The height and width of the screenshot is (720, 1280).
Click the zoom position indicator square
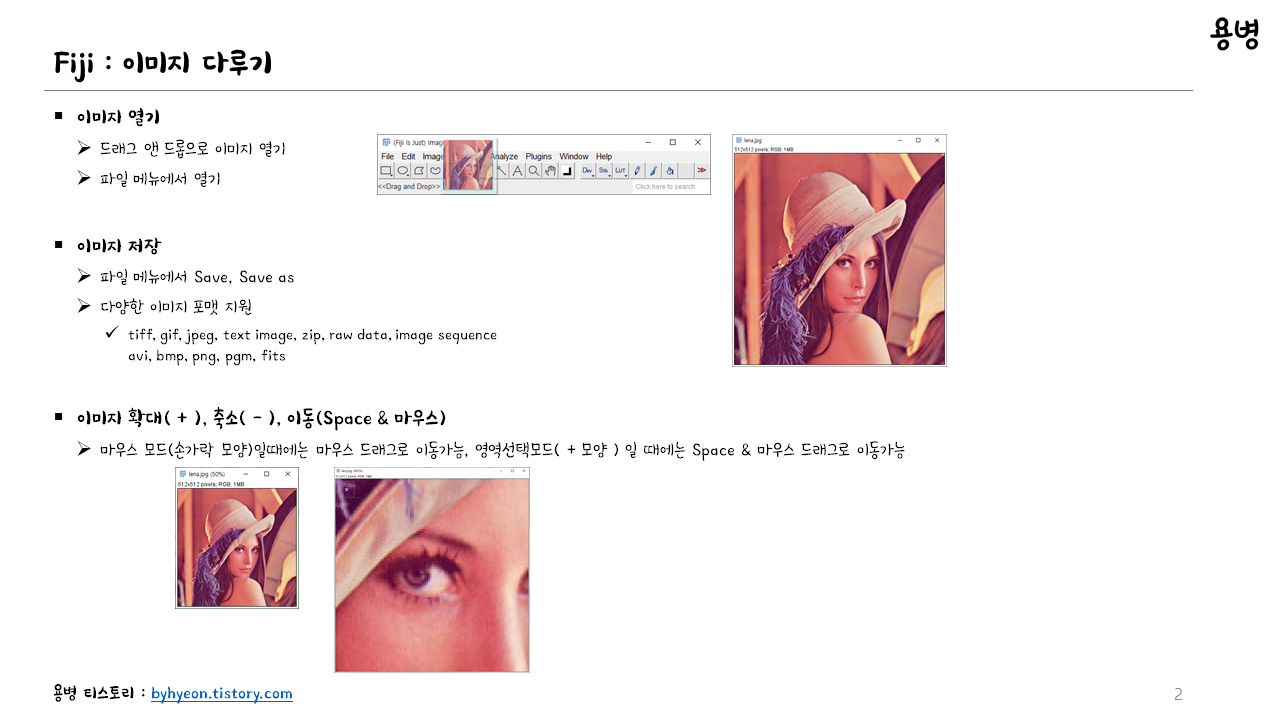(348, 489)
